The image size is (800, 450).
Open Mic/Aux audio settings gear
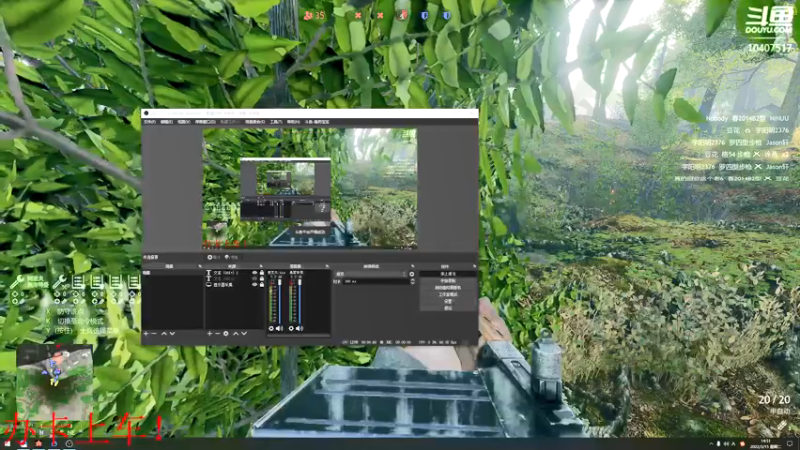click(x=271, y=329)
